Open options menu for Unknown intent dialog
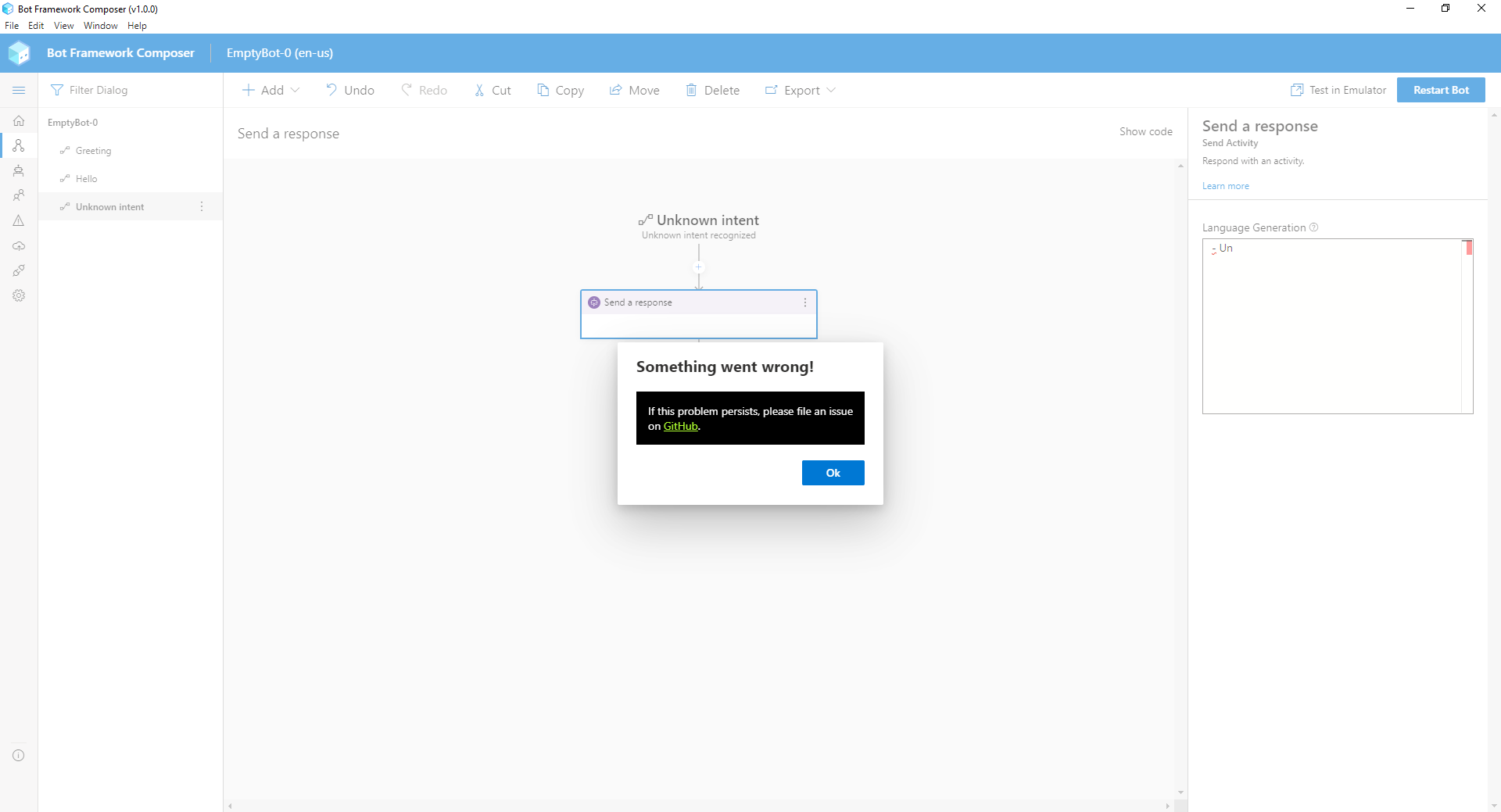This screenshot has width=1501, height=812. [x=201, y=206]
